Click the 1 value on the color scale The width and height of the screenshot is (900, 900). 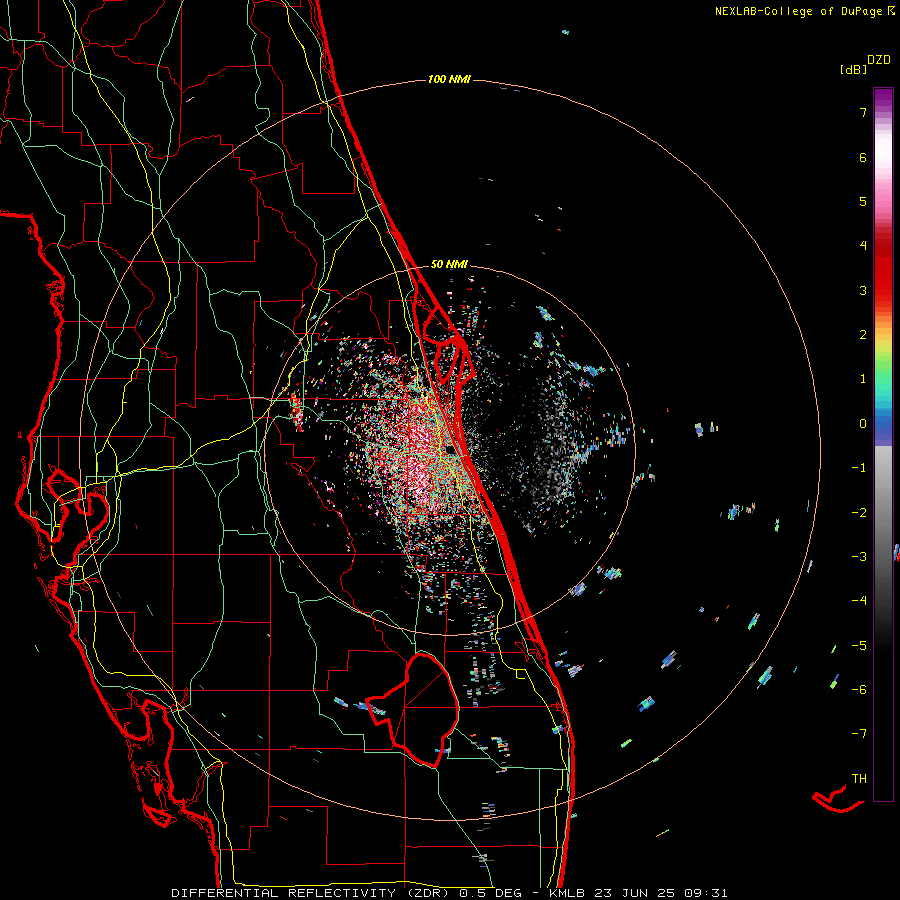(x=863, y=379)
